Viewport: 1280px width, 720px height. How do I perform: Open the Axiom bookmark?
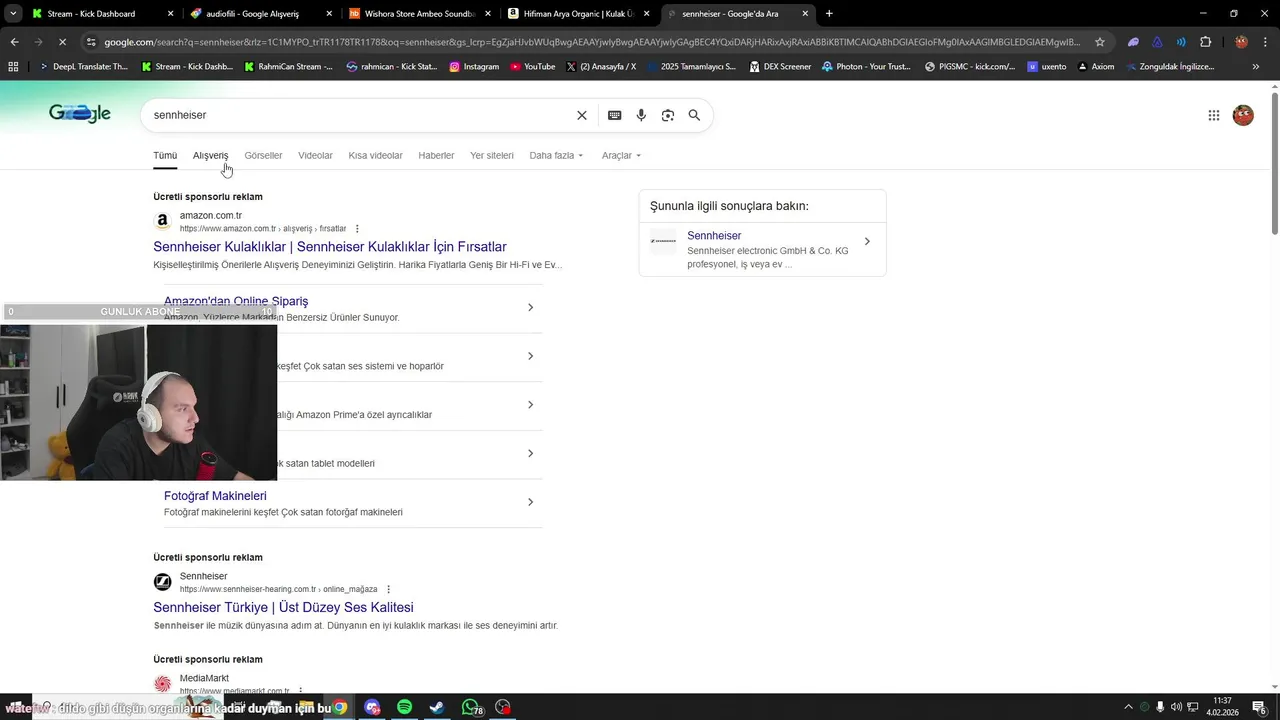click(1095, 67)
